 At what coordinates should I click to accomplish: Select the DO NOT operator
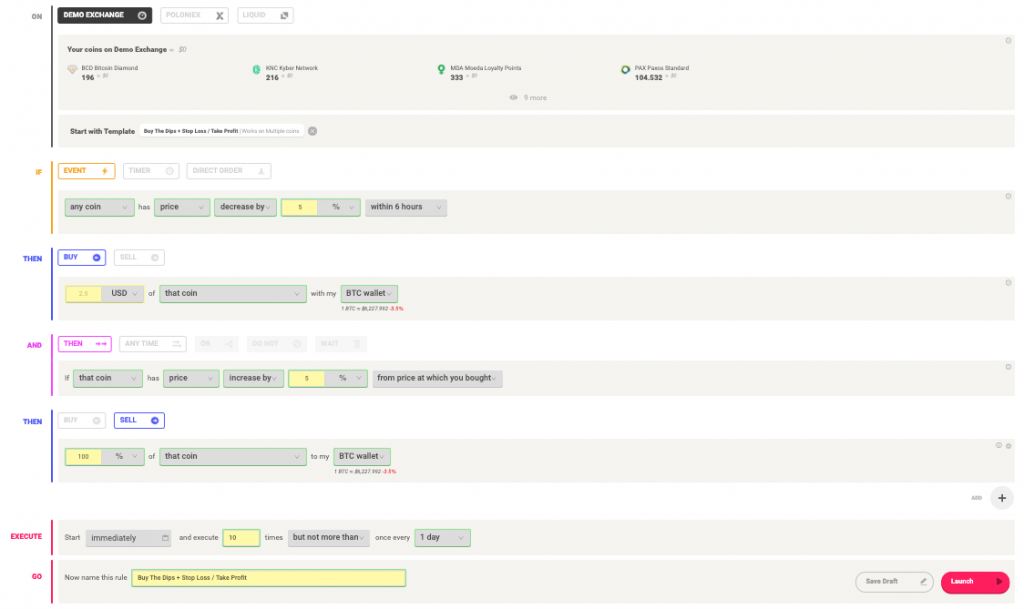pos(276,344)
